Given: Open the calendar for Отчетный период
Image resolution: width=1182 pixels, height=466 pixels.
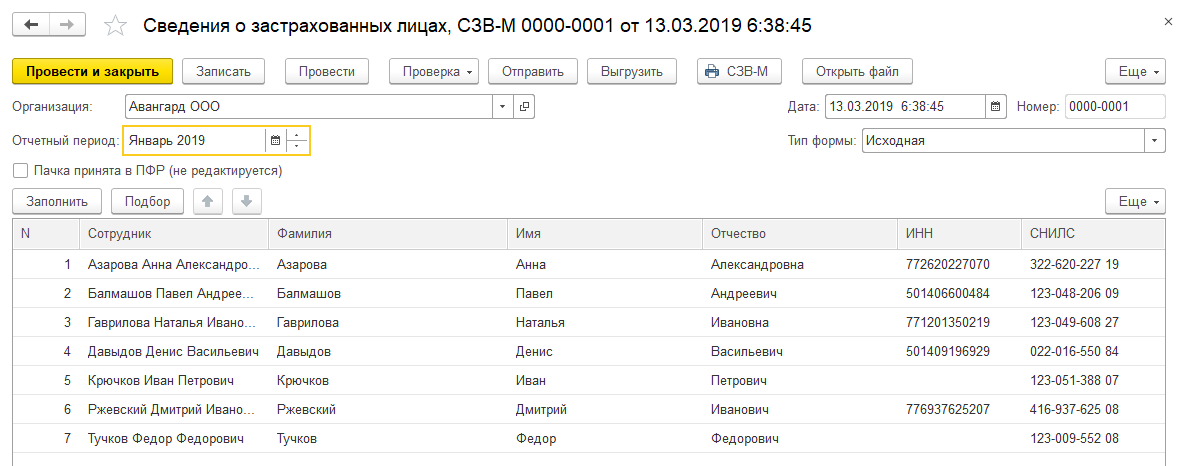Looking at the screenshot, I should coord(275,141).
